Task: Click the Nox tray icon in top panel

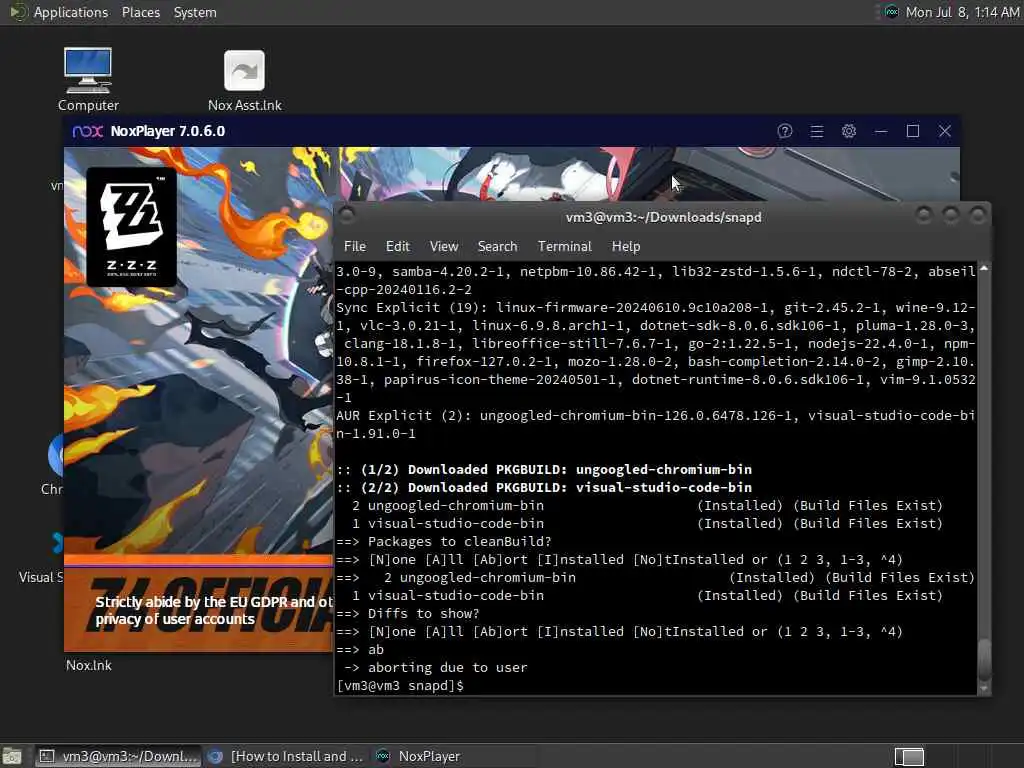Action: coord(891,12)
